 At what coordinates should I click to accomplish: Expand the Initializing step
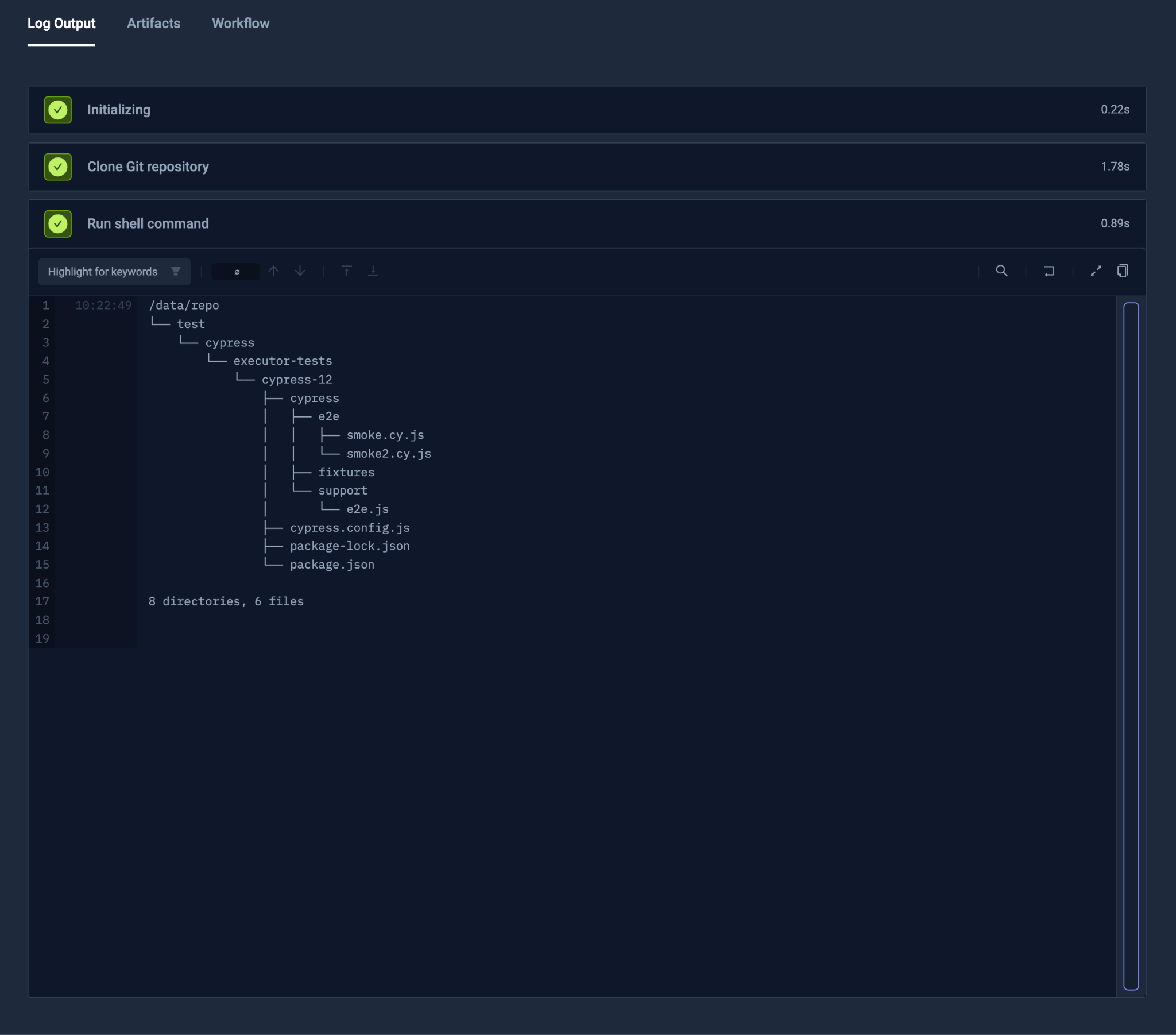coord(118,110)
